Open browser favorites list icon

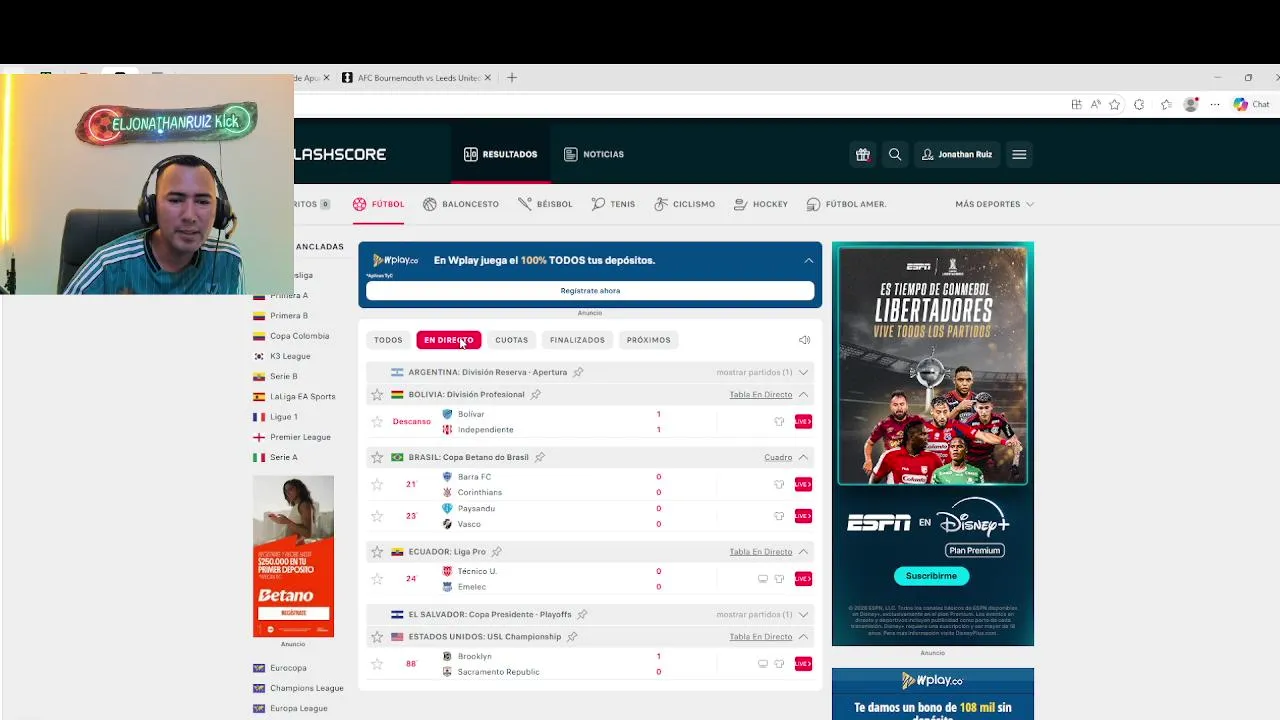click(1166, 104)
